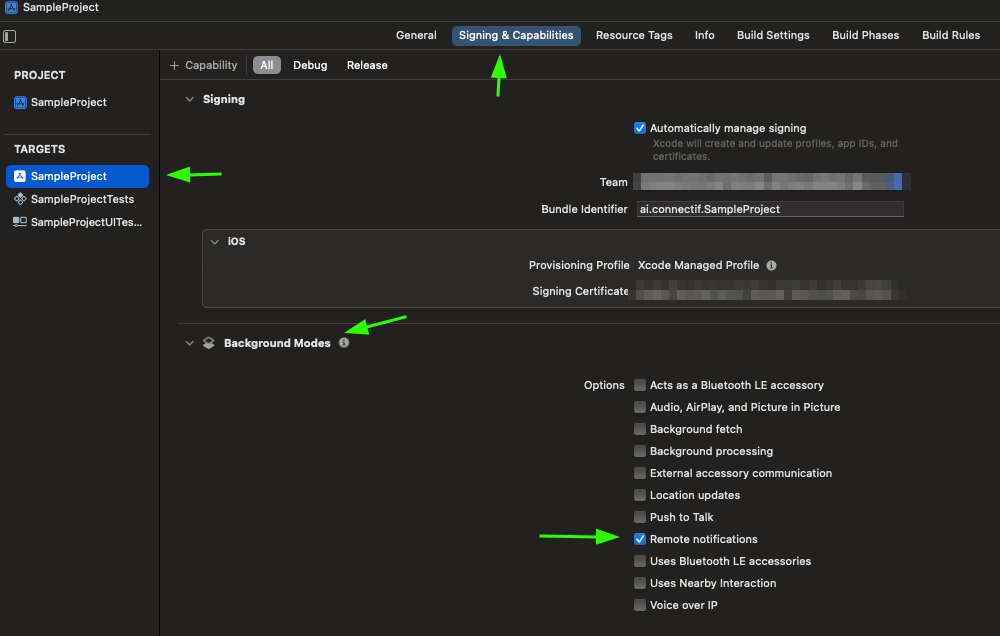Click the SampleProject project file icon
1000x636 pixels.
click(20, 102)
